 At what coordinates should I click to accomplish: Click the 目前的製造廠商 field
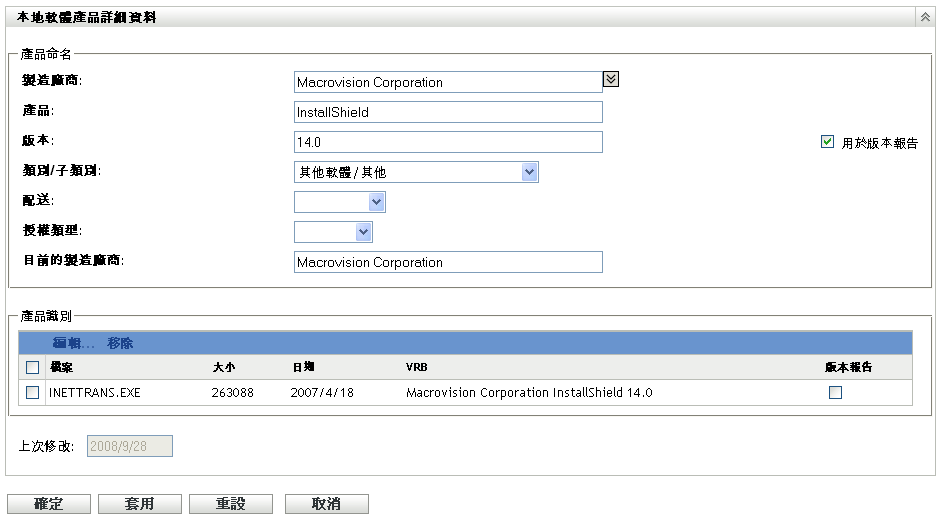click(448, 262)
